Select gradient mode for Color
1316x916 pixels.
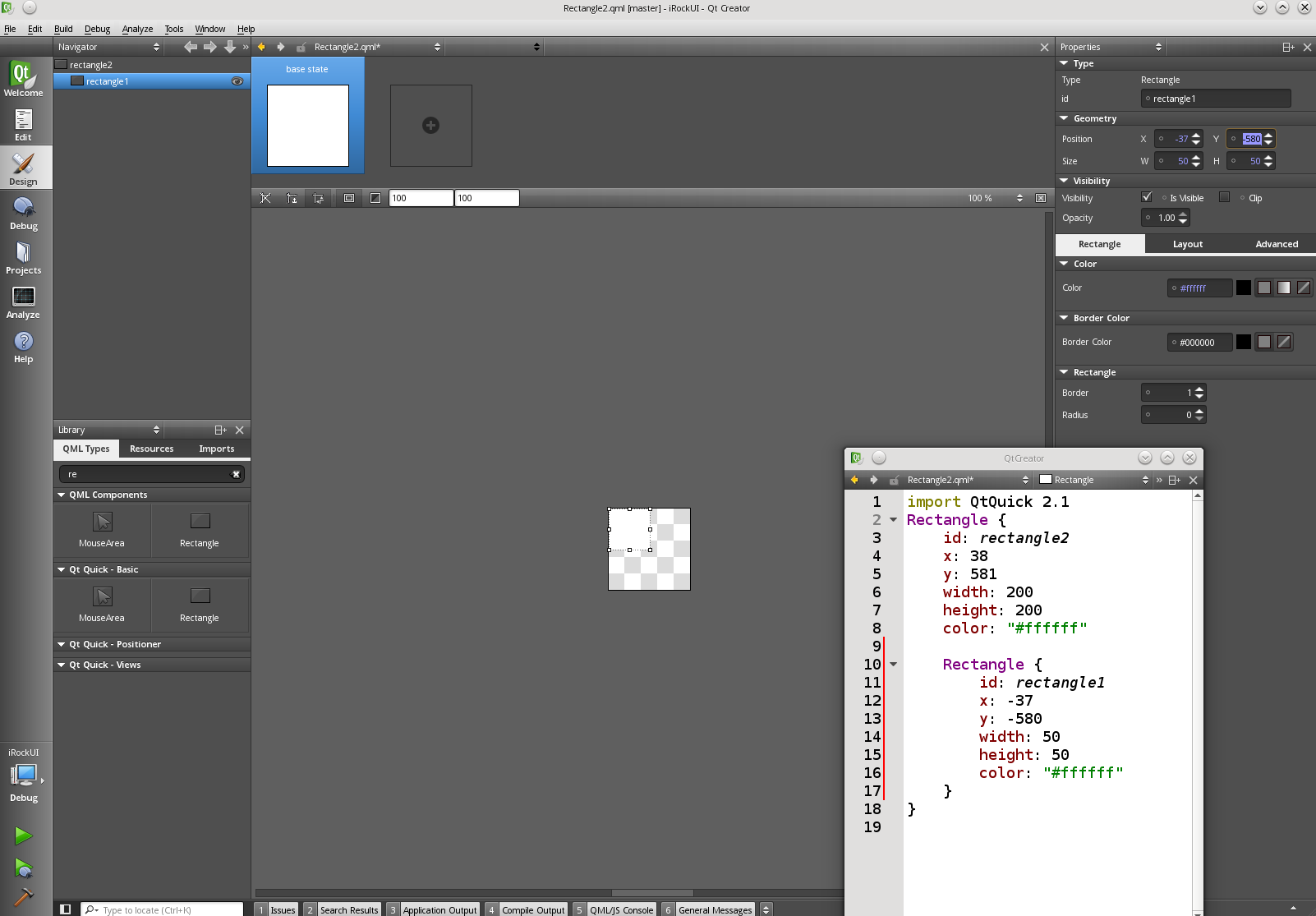(1284, 288)
